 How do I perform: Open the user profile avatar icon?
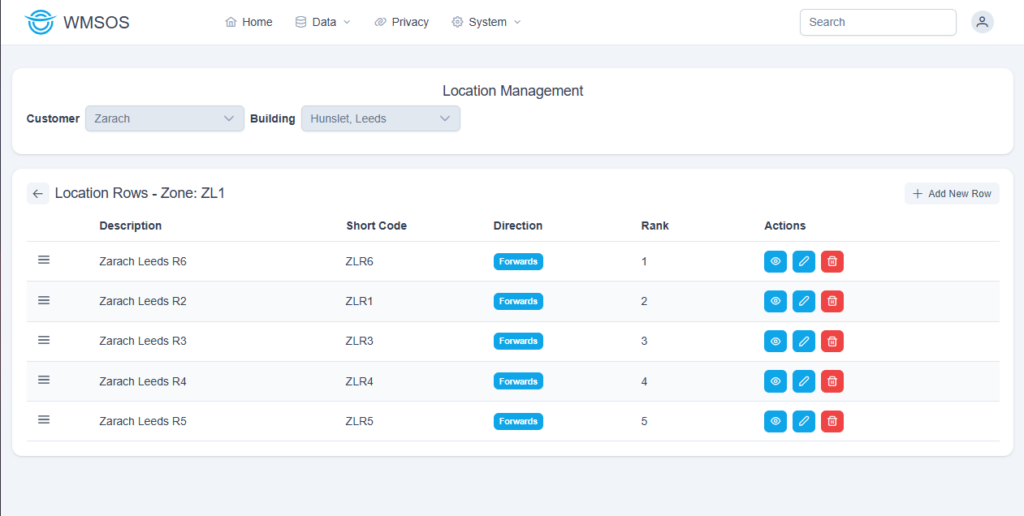(982, 22)
